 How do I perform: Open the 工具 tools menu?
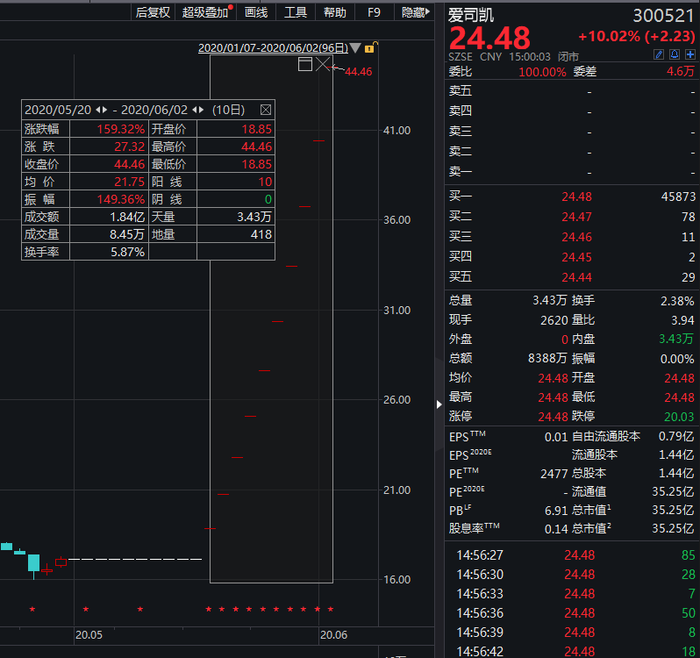(x=296, y=12)
